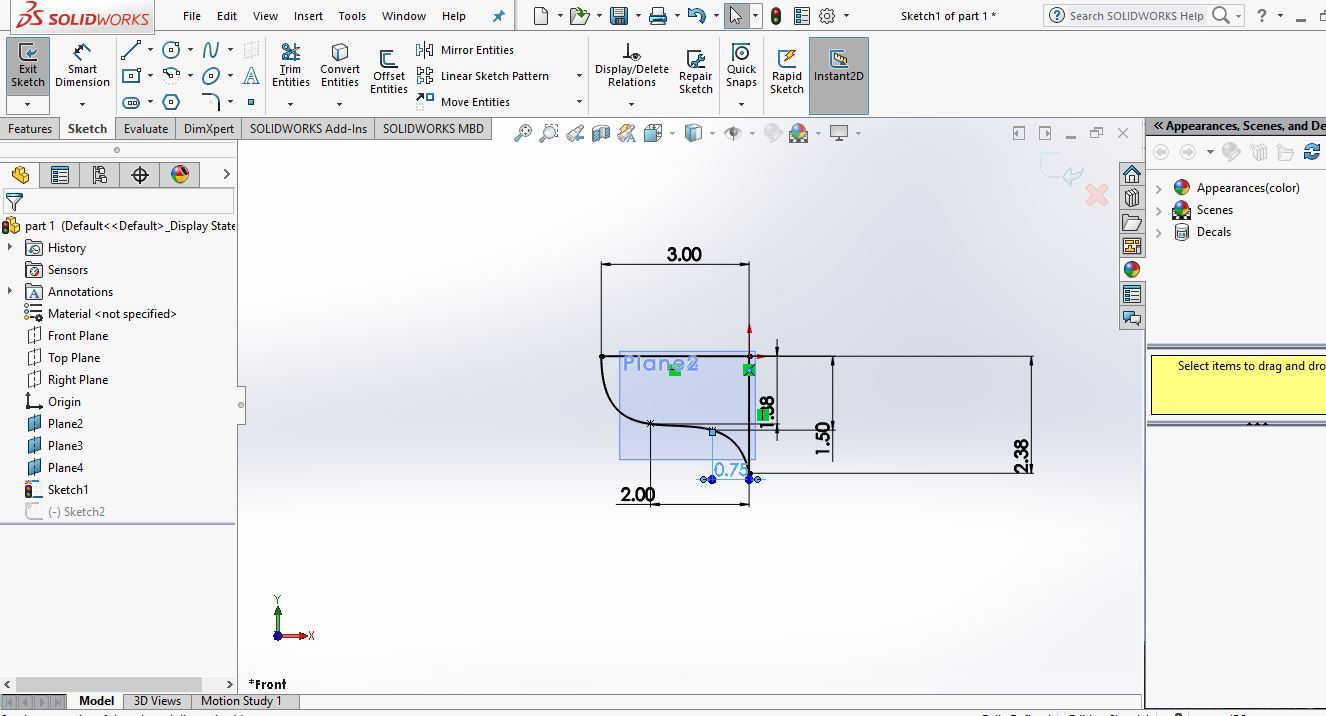Expand the Annotations tree node

(10, 291)
